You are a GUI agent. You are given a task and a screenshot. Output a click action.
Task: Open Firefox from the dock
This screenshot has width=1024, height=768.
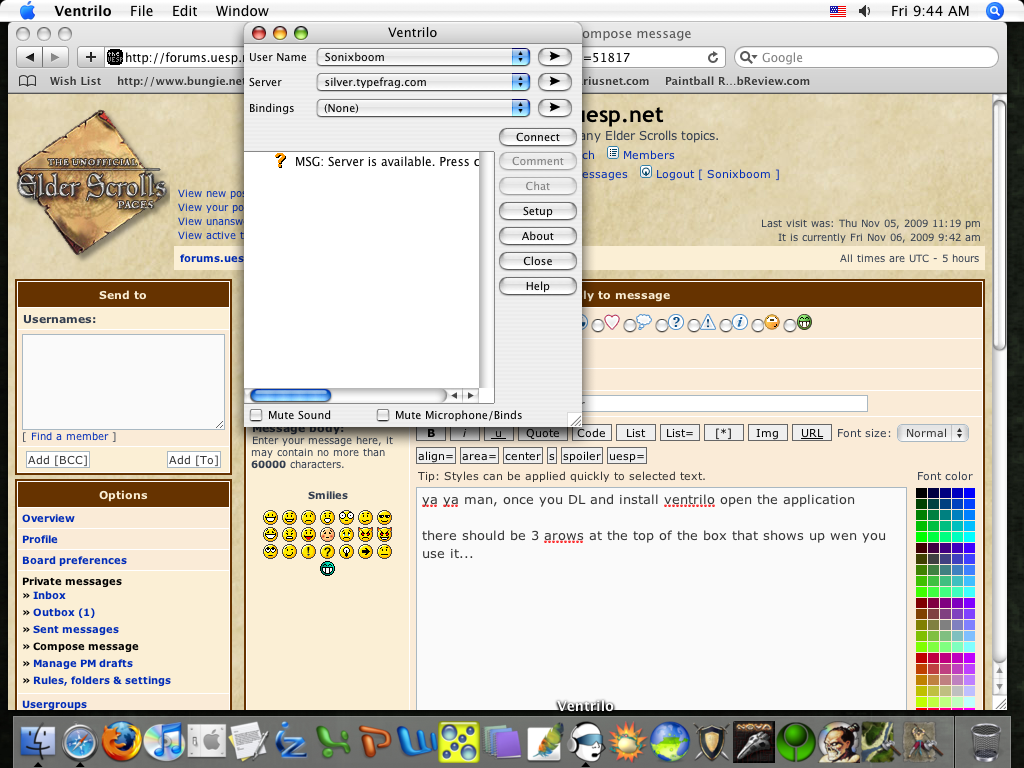[121, 742]
